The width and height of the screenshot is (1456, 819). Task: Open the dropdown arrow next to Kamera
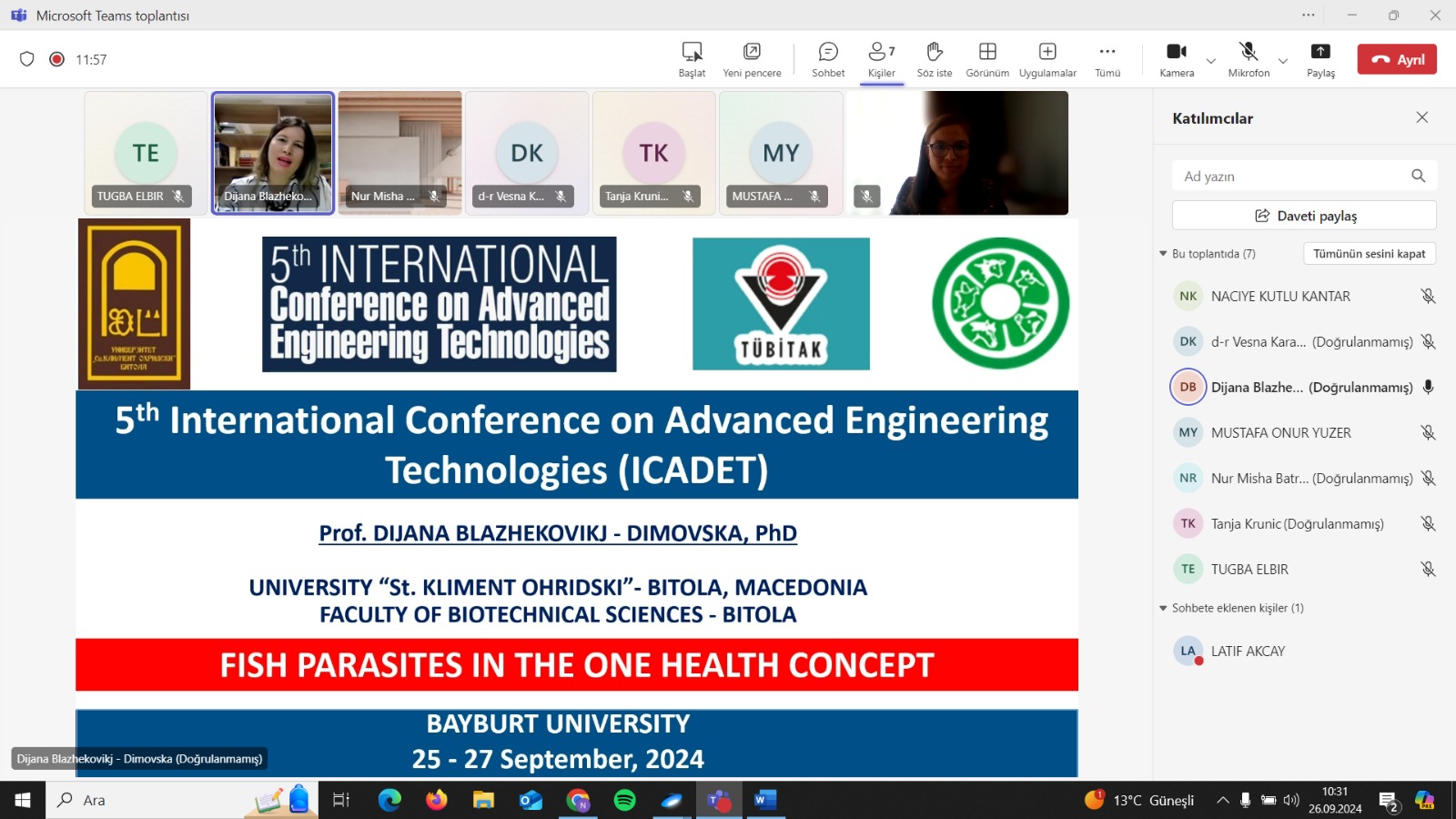click(x=1210, y=61)
